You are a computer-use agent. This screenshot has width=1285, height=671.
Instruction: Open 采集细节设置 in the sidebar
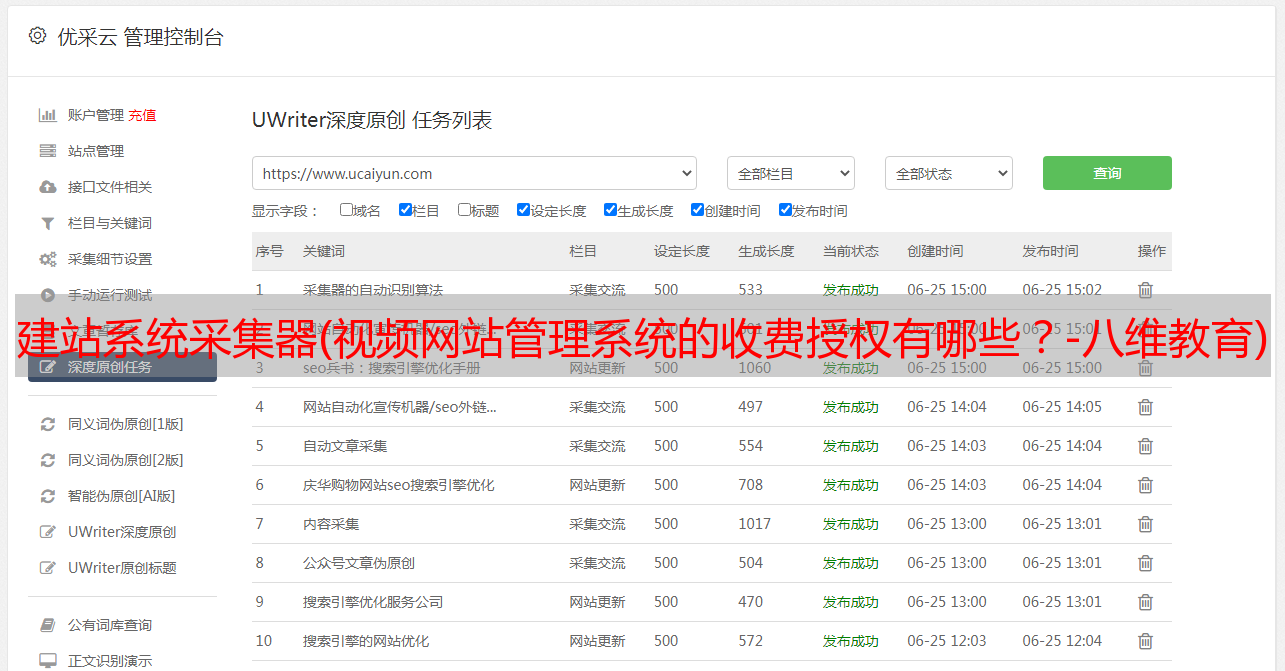110,259
